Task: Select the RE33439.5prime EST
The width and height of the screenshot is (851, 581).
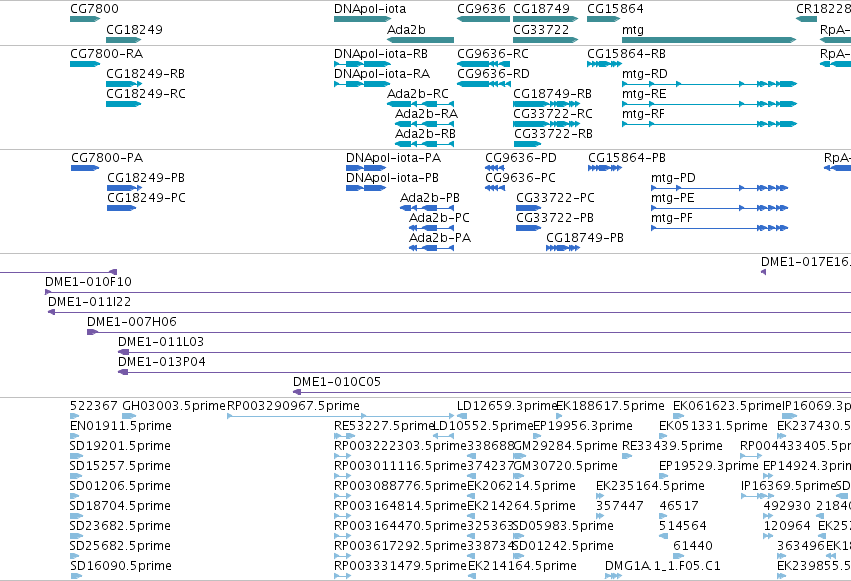Action: click(x=627, y=456)
